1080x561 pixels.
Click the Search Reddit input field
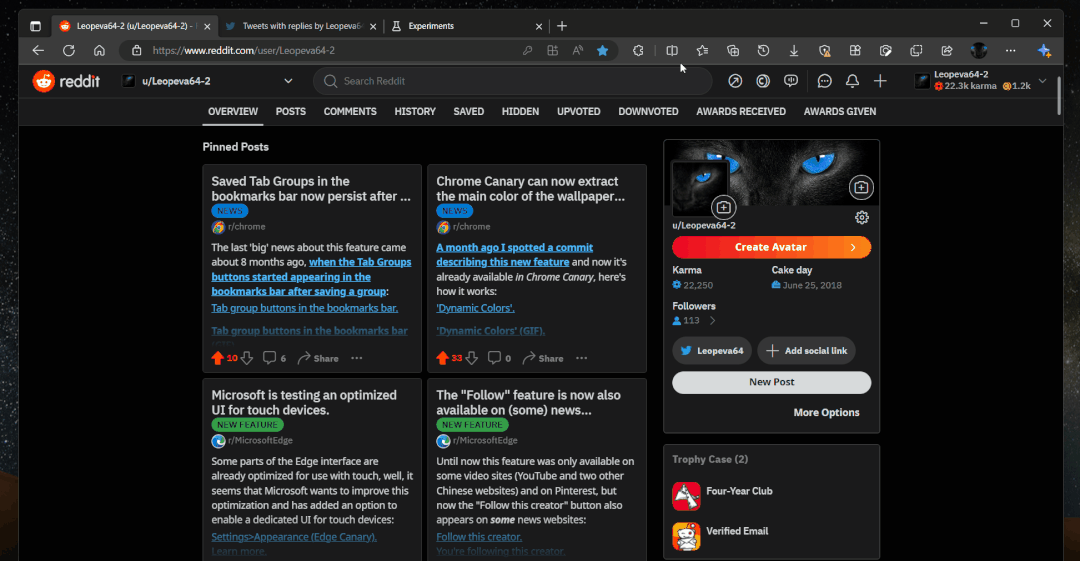[520, 81]
